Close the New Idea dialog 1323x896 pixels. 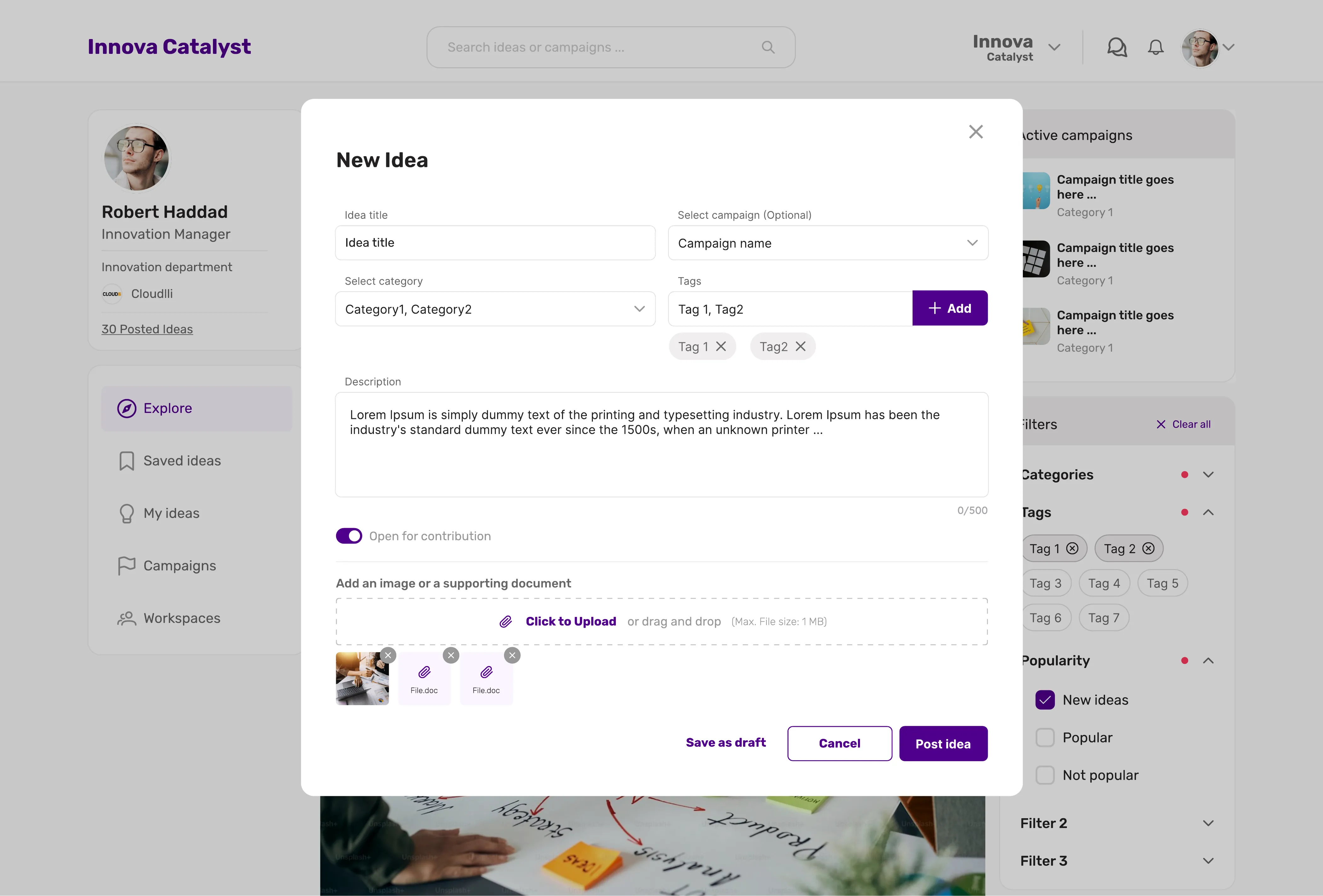pos(976,132)
